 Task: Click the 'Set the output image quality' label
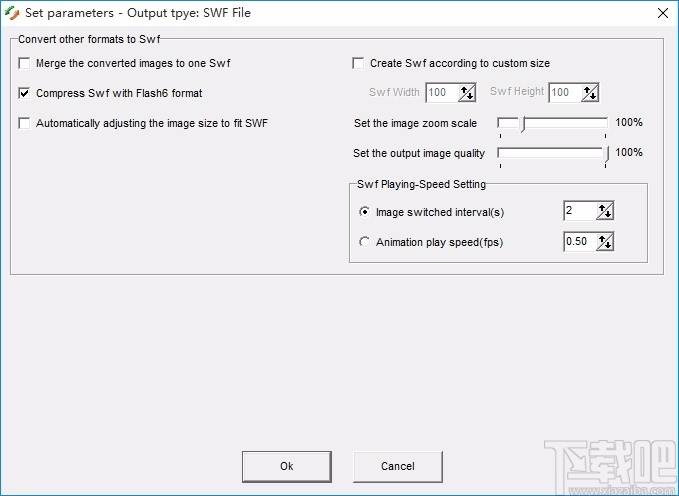coord(419,153)
